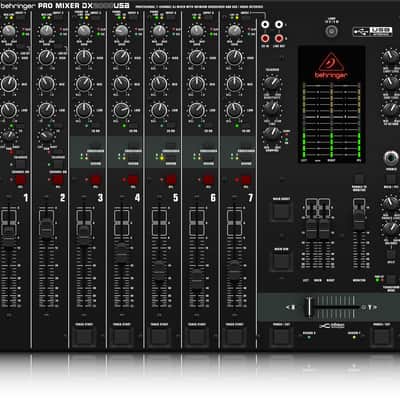
Task: Click the channel 5 gain knob at top
Action: tap(159, 31)
